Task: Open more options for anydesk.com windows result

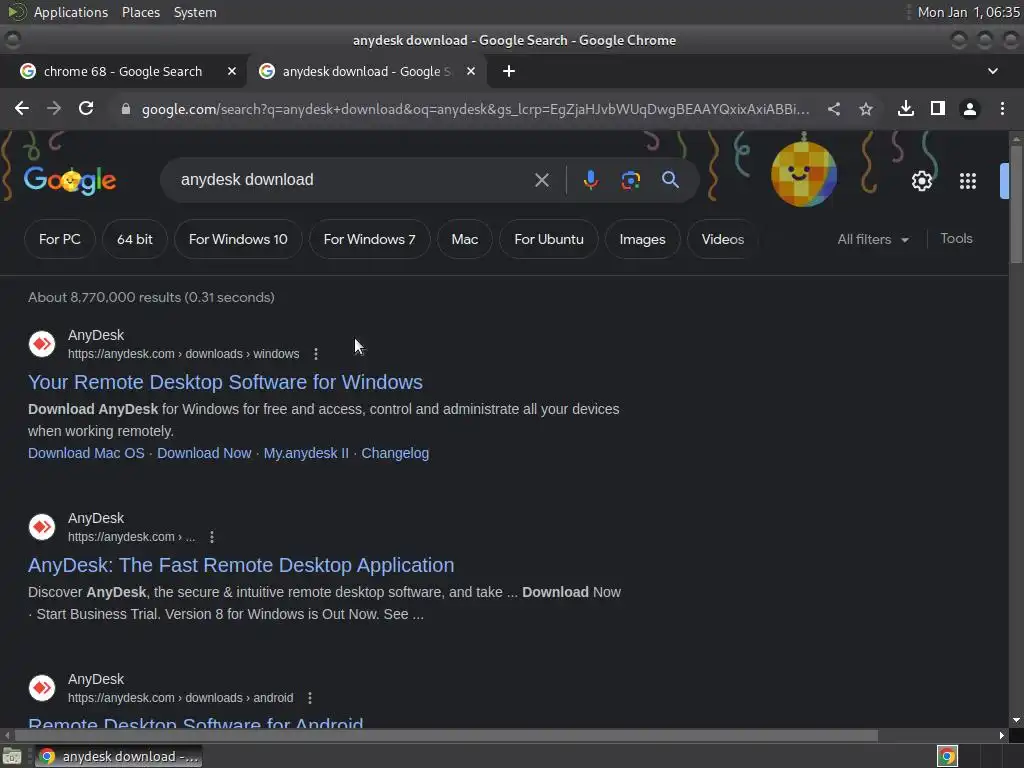Action: [x=316, y=354]
